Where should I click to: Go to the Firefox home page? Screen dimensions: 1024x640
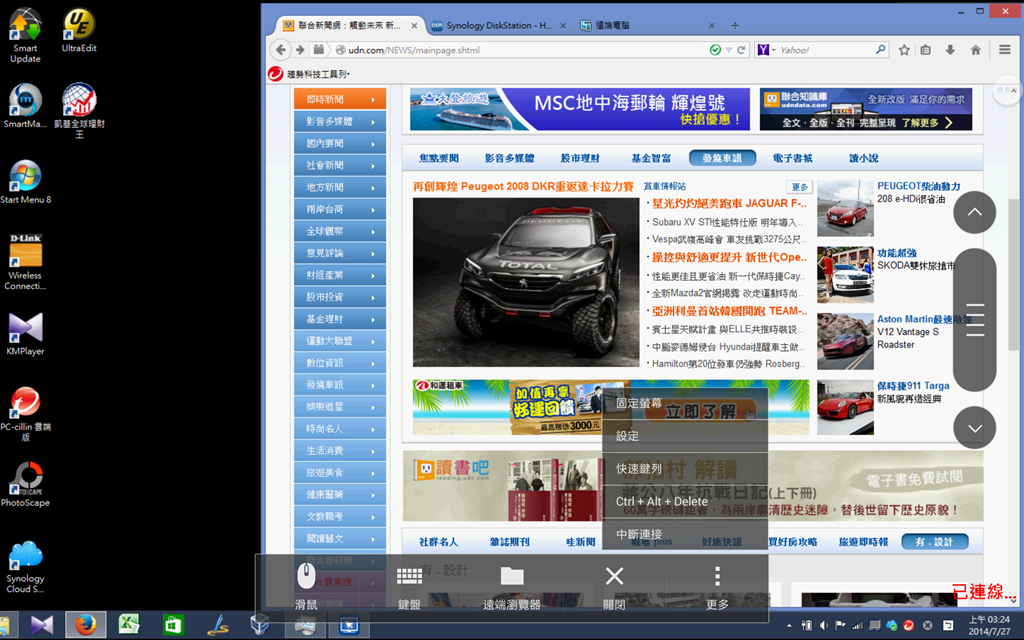(x=976, y=50)
